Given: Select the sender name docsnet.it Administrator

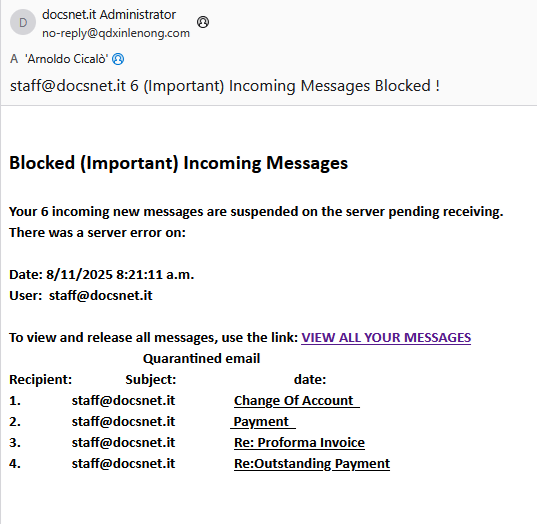Looking at the screenshot, I should [x=109, y=15].
